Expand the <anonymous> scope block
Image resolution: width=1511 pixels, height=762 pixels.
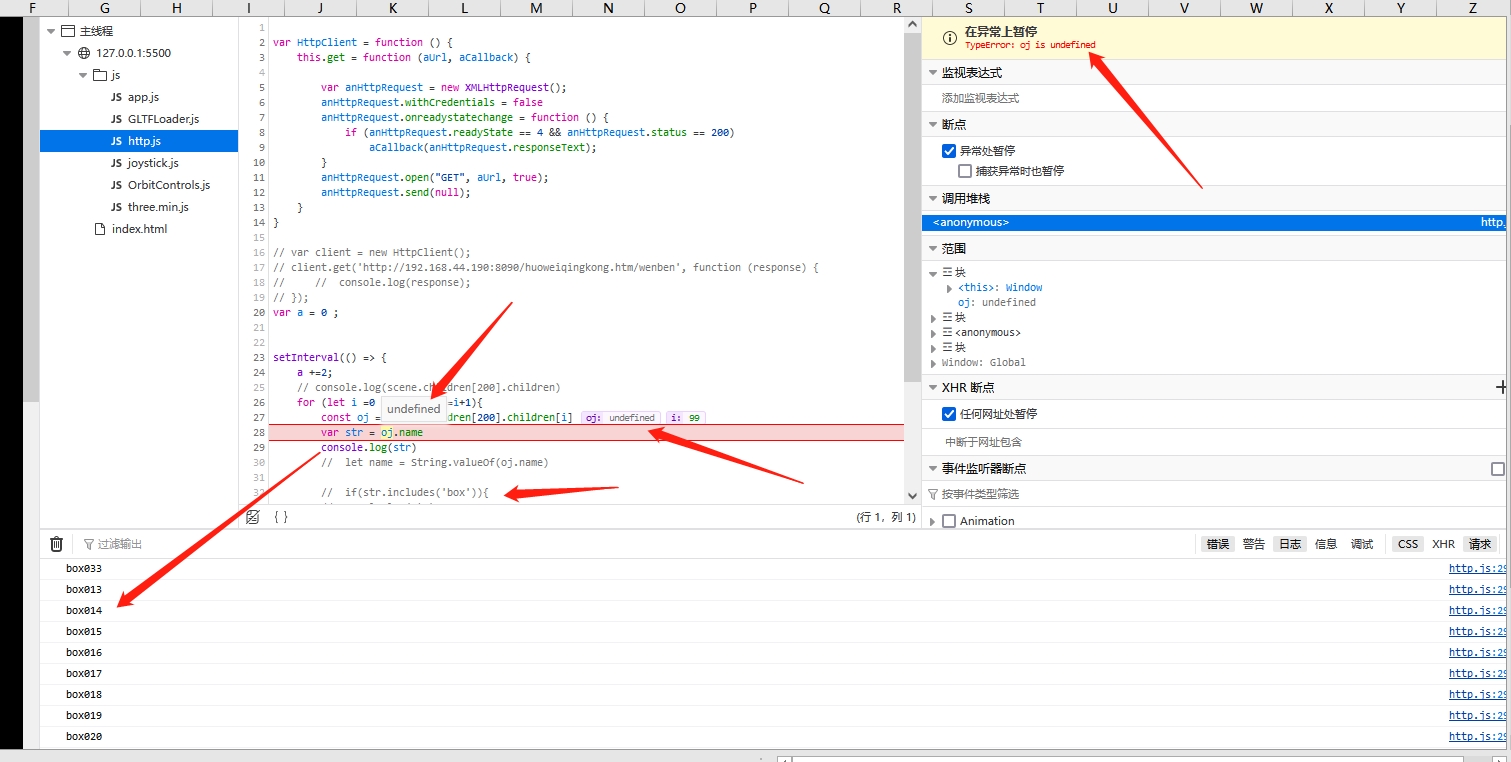pyautogui.click(x=934, y=333)
